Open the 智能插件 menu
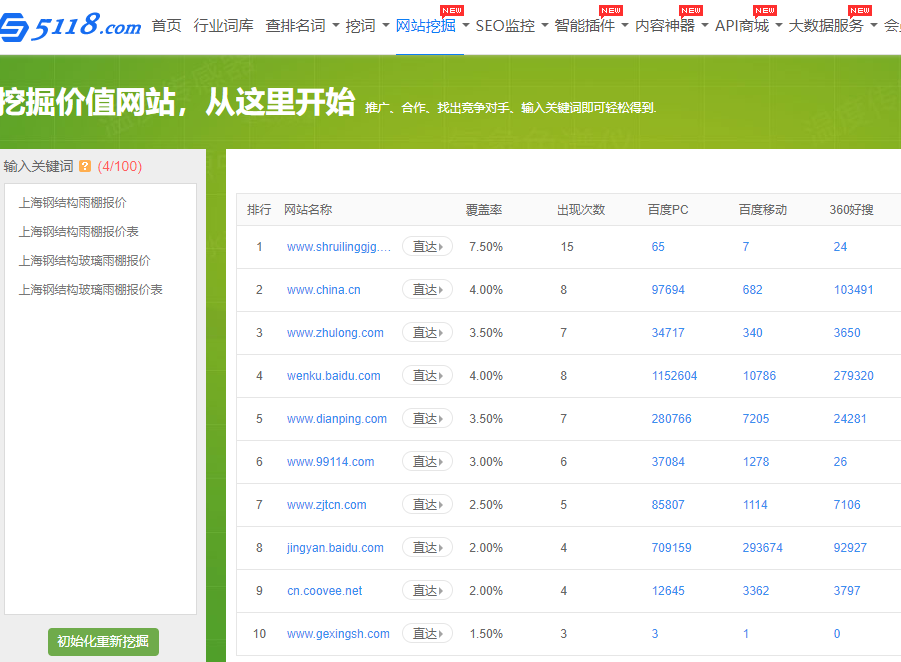Screen dimensions: 901x662 [584, 26]
